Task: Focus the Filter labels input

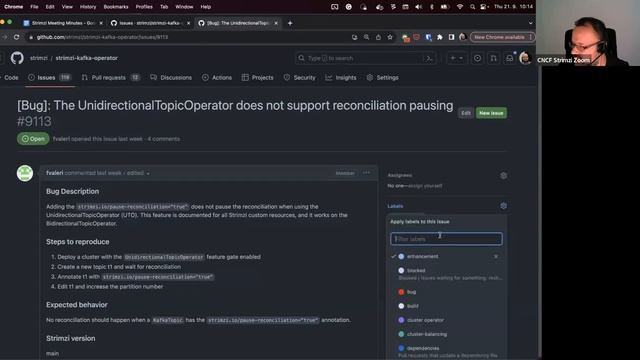Action: (x=446, y=239)
